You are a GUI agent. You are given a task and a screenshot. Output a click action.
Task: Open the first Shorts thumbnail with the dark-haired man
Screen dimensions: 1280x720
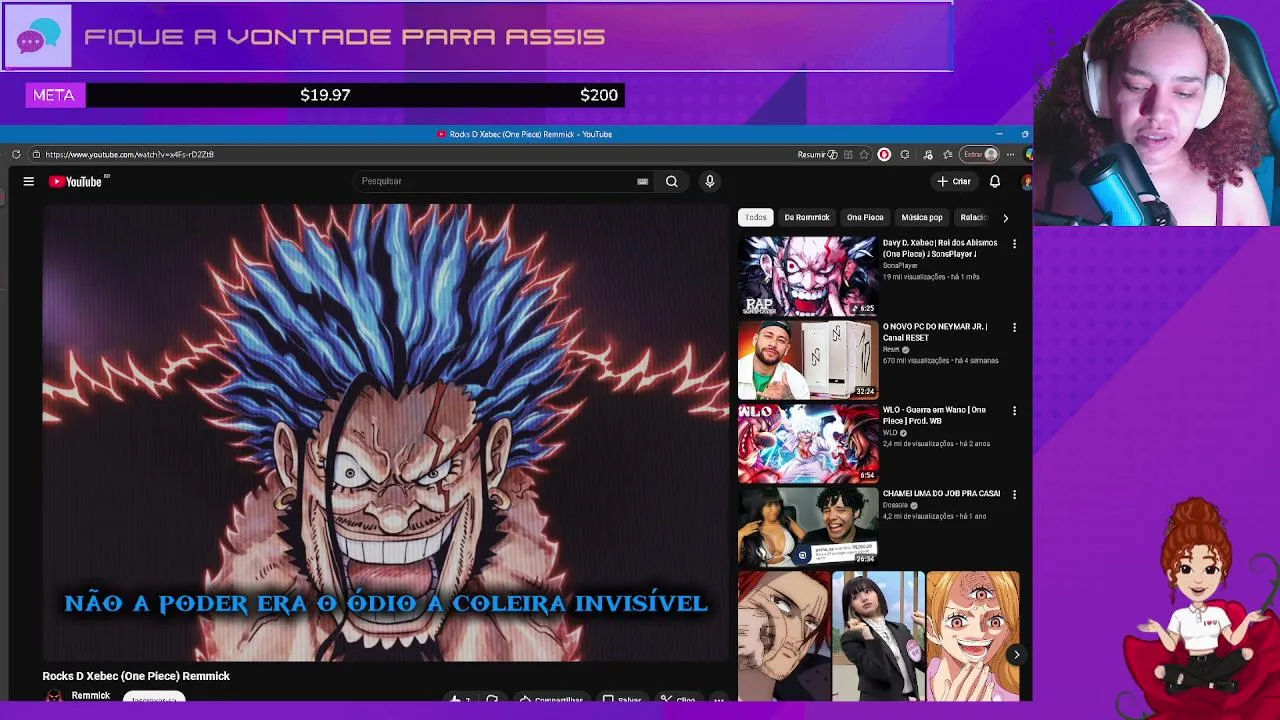pyautogui.click(x=784, y=636)
